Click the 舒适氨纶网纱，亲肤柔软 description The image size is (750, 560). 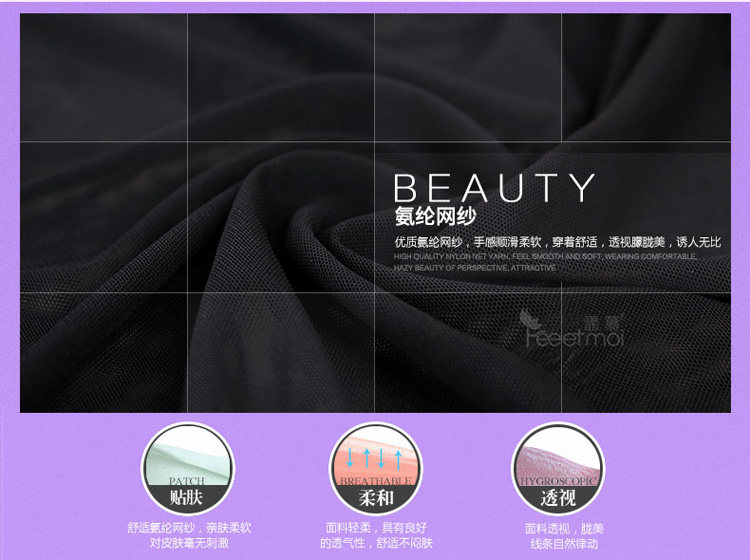pyautogui.click(x=187, y=527)
